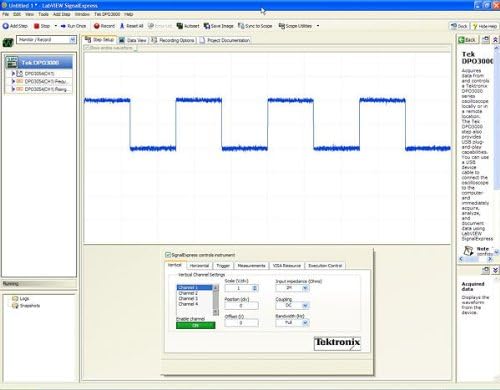Click the Tektronix logo in the setup panel
This screenshot has height=390, width=500.
coord(337,343)
